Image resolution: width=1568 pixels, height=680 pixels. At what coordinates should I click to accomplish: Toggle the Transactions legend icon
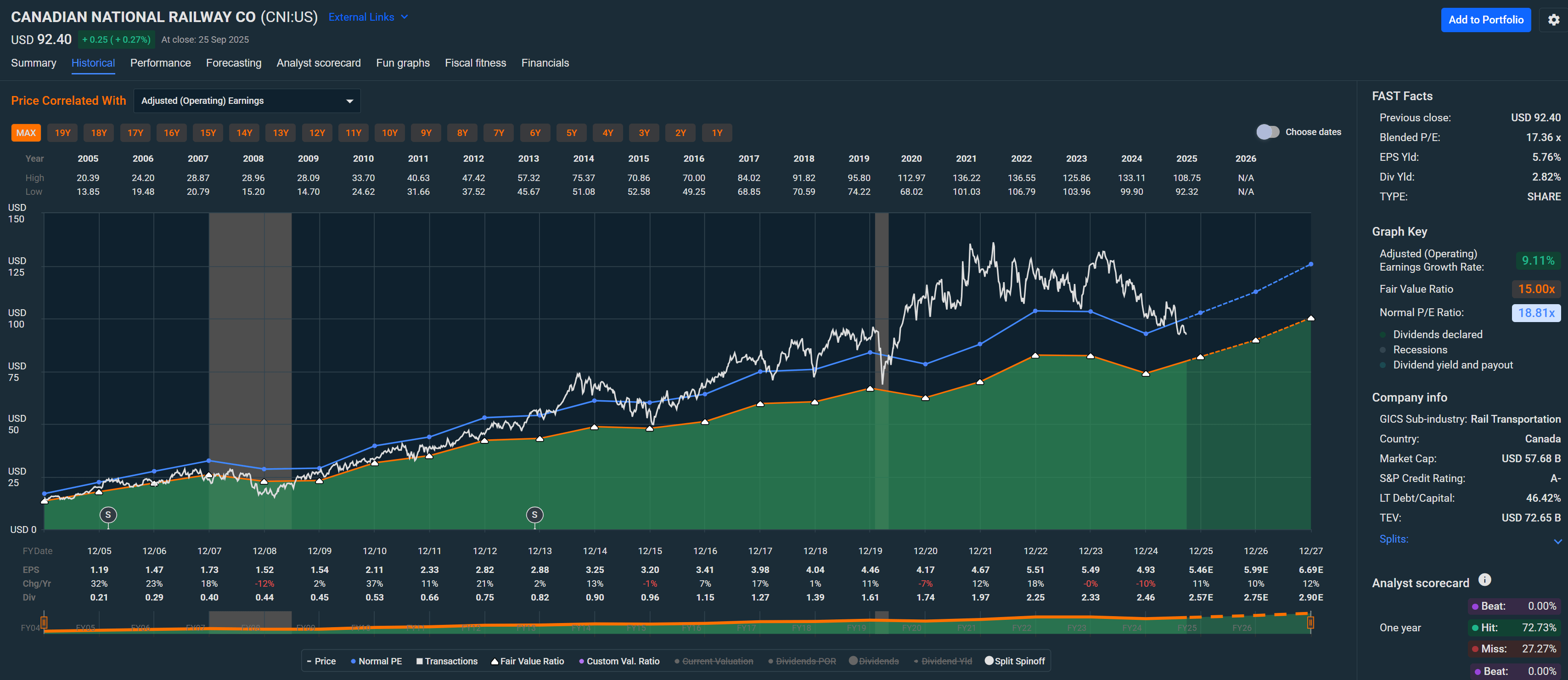coord(418,661)
